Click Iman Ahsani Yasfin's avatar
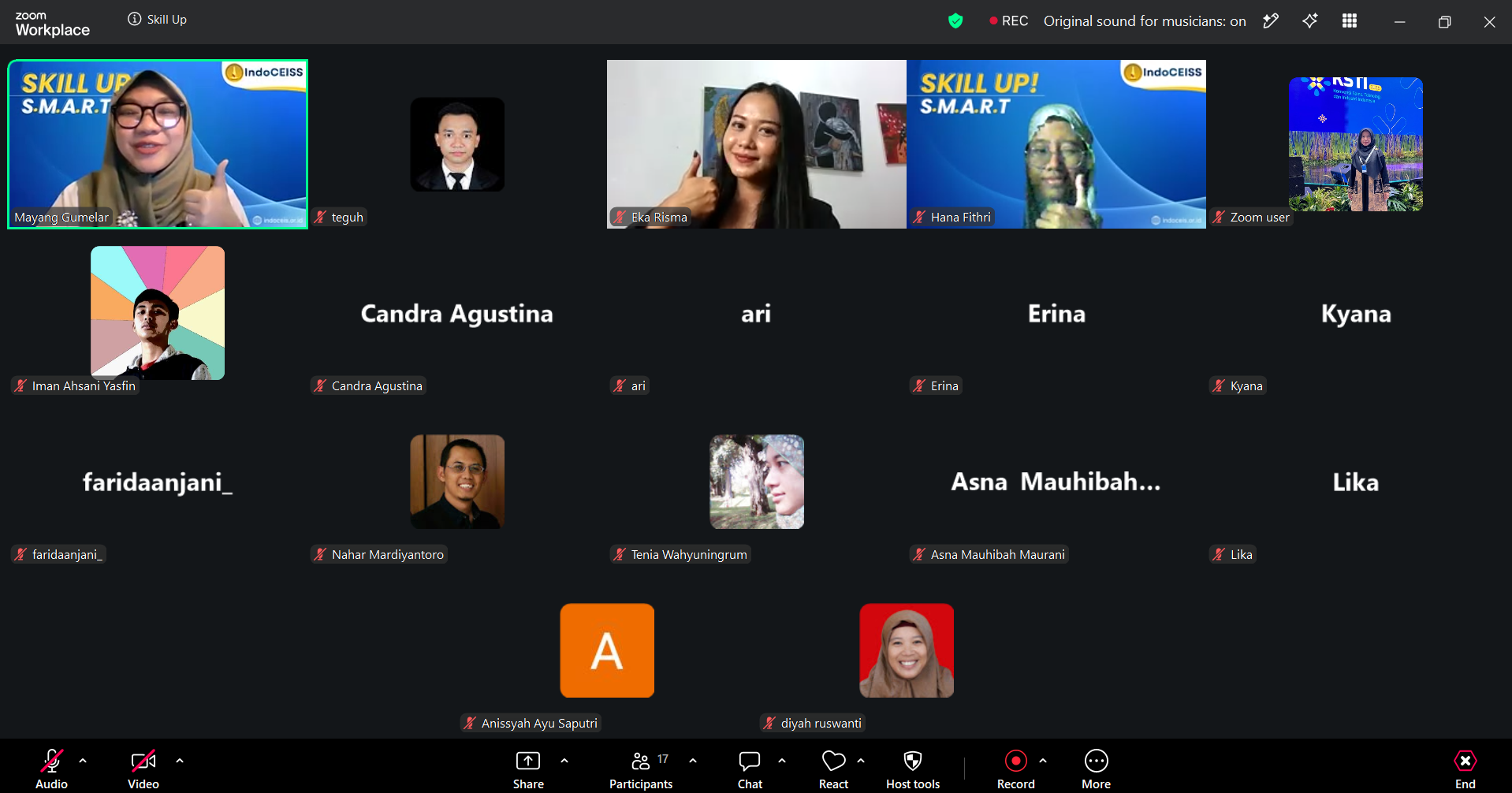Image resolution: width=1512 pixels, height=793 pixels. [158, 313]
